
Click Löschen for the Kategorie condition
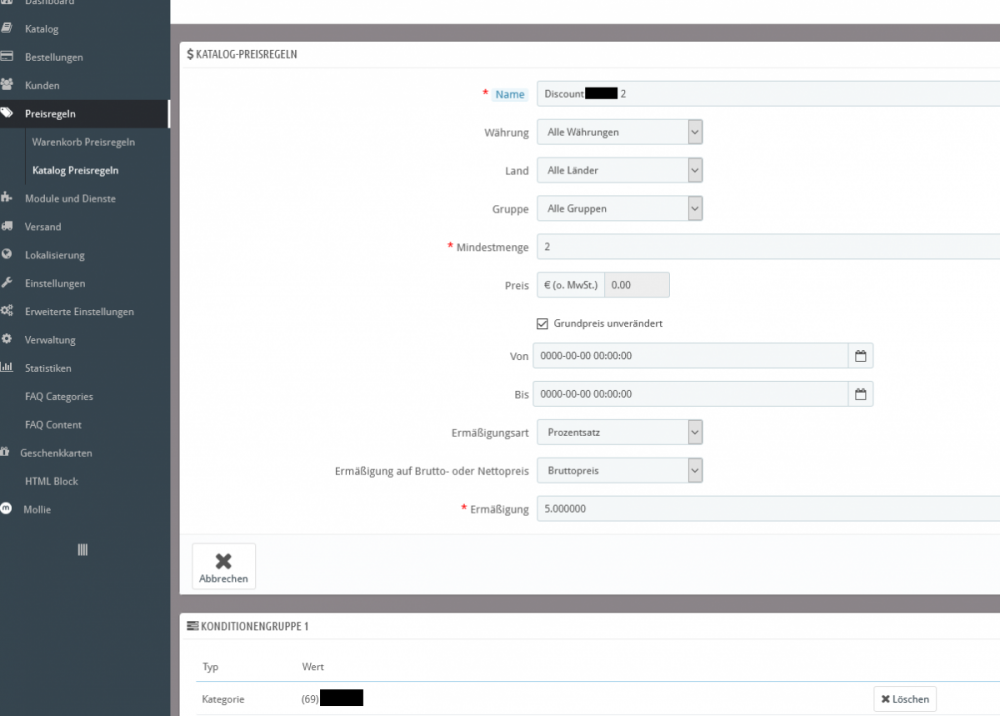click(905, 699)
